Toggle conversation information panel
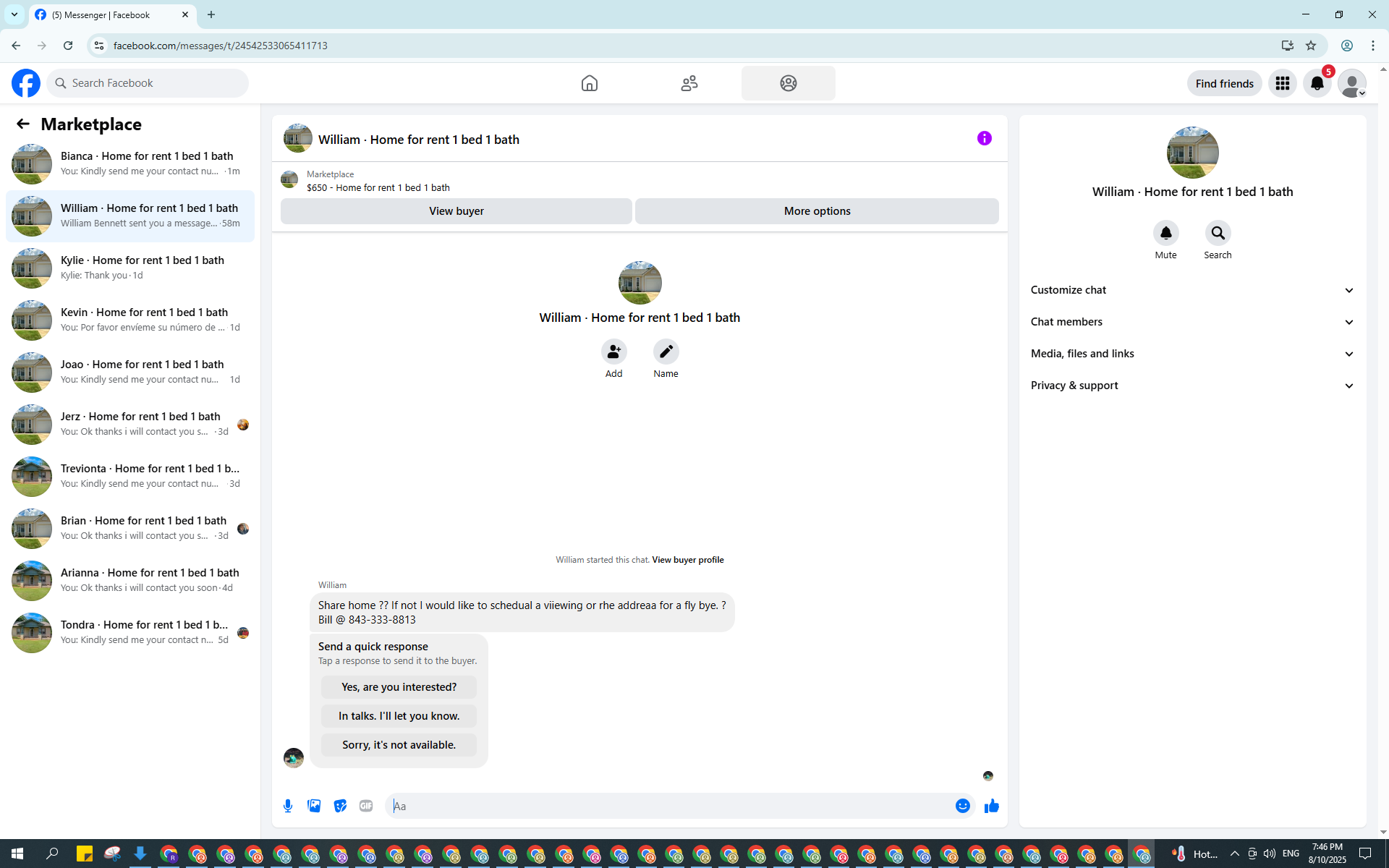1389x868 pixels. [x=984, y=138]
